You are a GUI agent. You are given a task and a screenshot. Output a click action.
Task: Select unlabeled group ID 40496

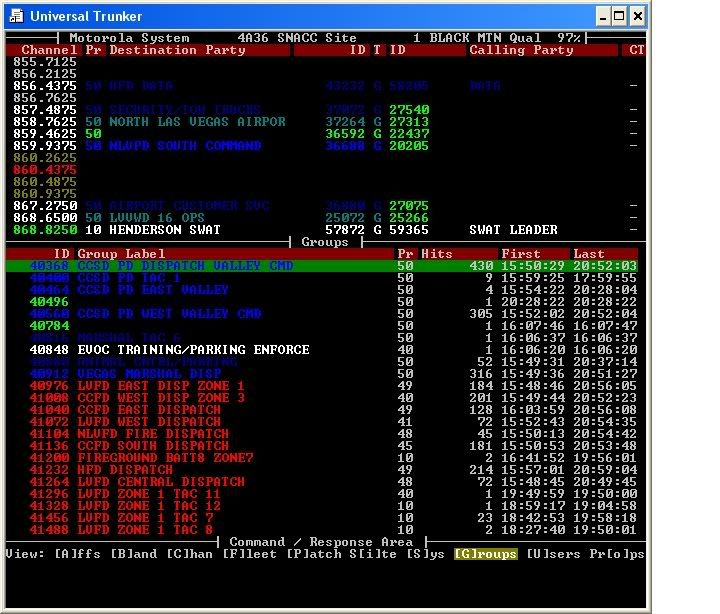click(x=322, y=301)
